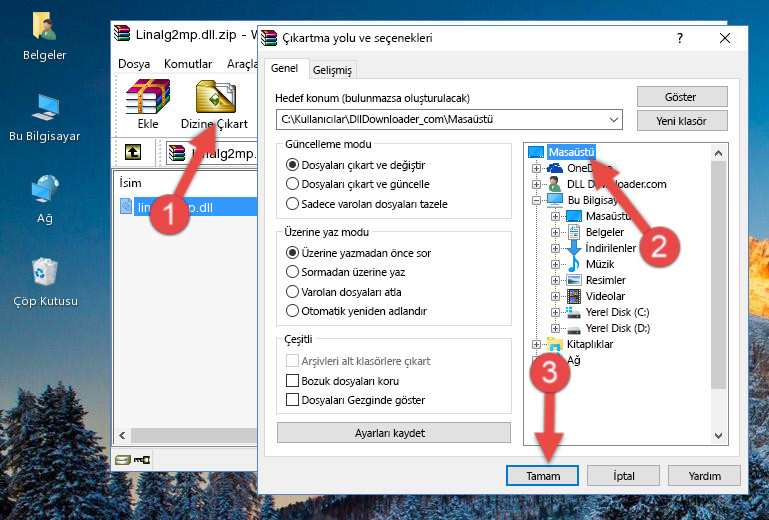Viewport: 769px width, 520px height.
Task: Click the Yerel Disk (D:) drive icon
Action: coord(573,329)
